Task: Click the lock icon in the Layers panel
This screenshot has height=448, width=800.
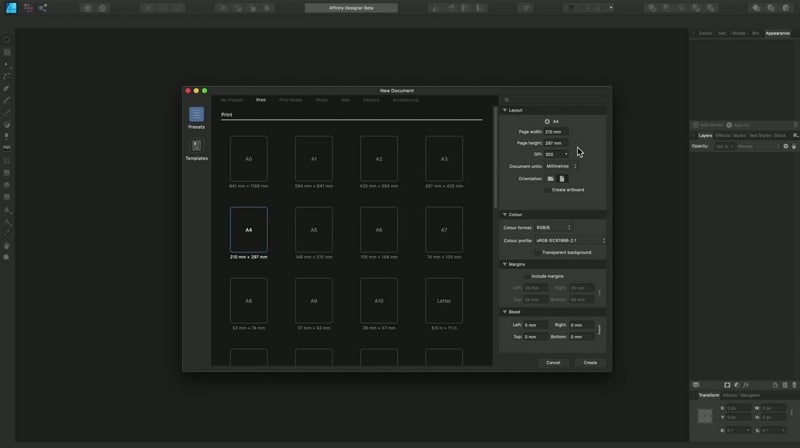Action: point(794,146)
